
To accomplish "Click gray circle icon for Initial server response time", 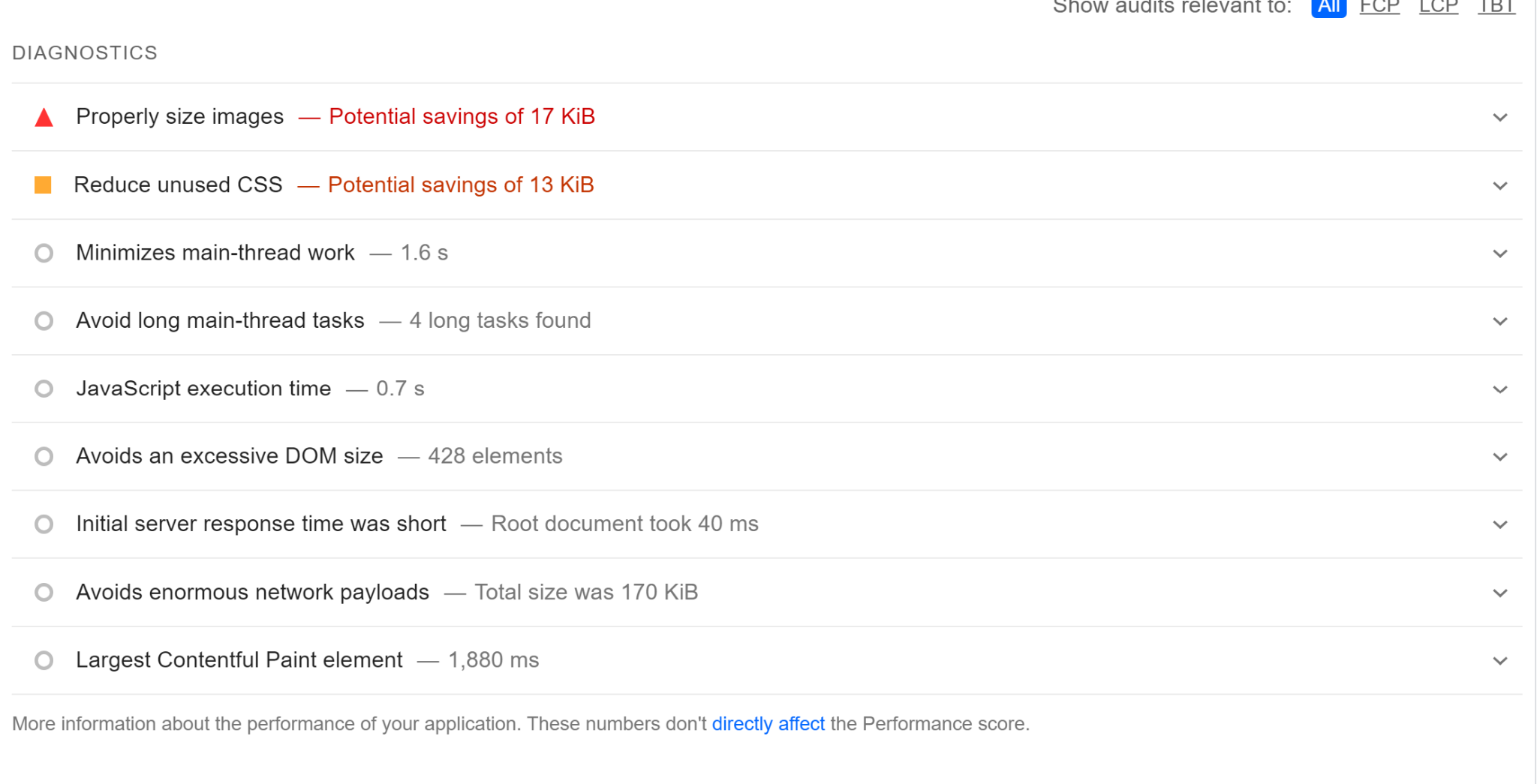I will click(x=44, y=524).
